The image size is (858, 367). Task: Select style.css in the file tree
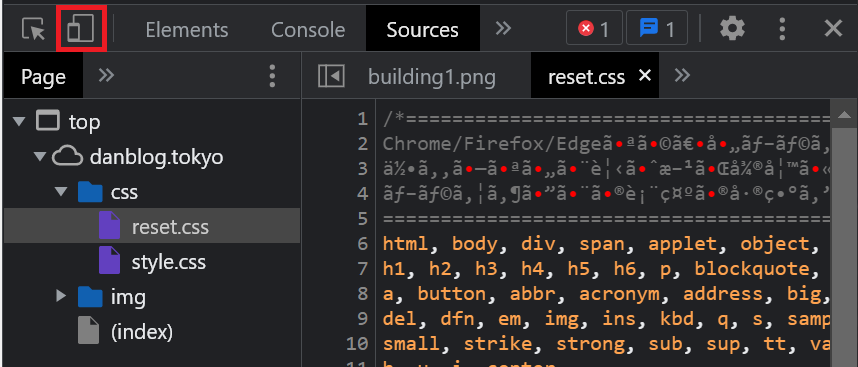point(169,262)
